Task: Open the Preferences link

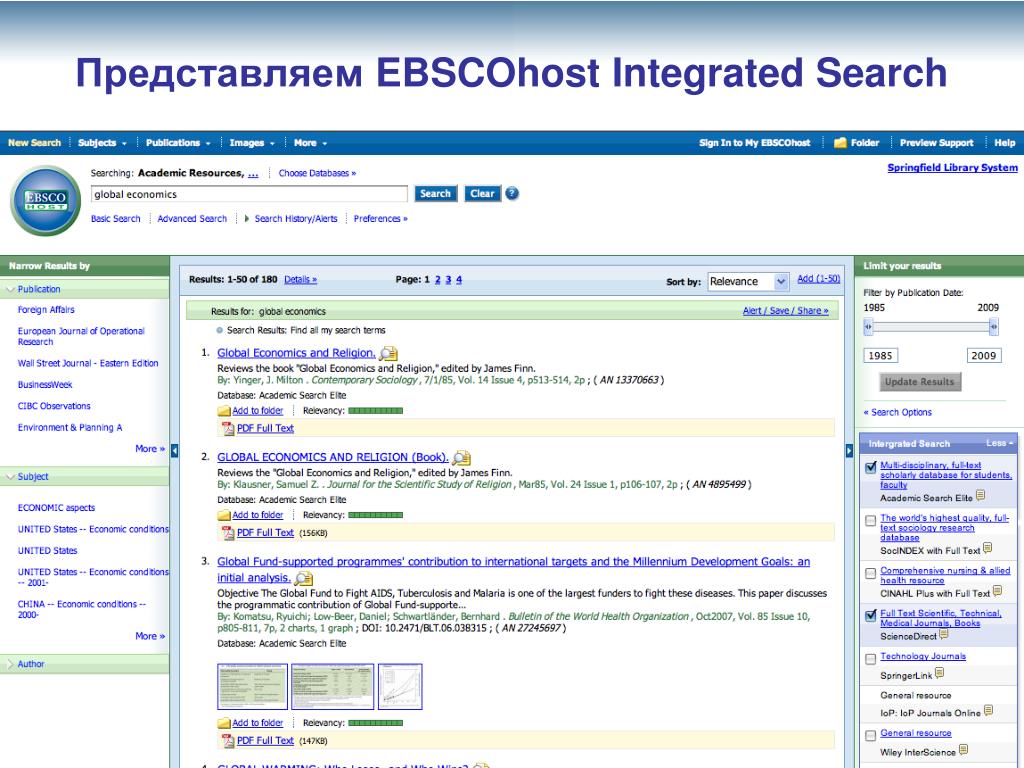Action: coord(380,219)
